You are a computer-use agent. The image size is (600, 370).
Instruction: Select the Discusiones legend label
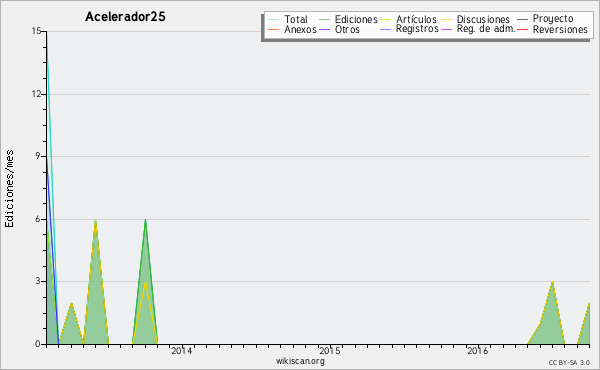(x=483, y=19)
